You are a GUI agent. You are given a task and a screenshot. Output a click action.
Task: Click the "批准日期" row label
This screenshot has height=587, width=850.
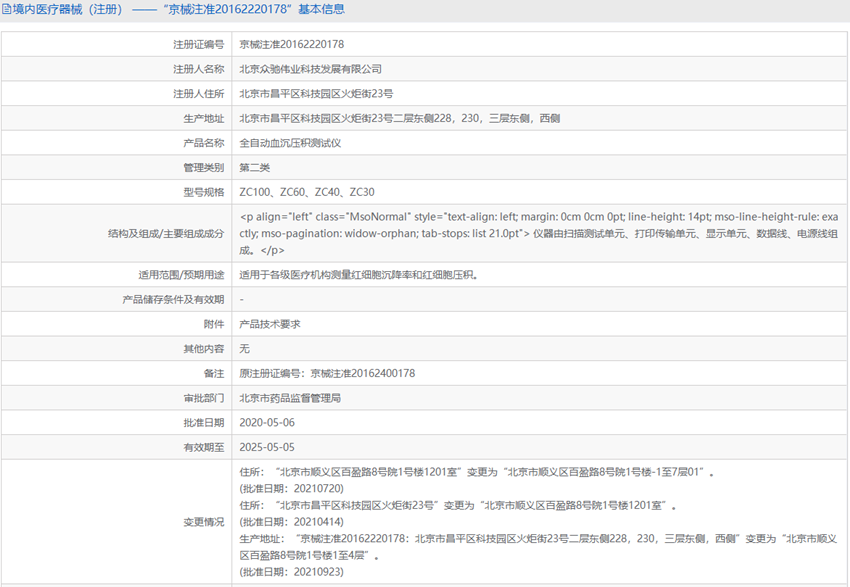(x=204, y=423)
